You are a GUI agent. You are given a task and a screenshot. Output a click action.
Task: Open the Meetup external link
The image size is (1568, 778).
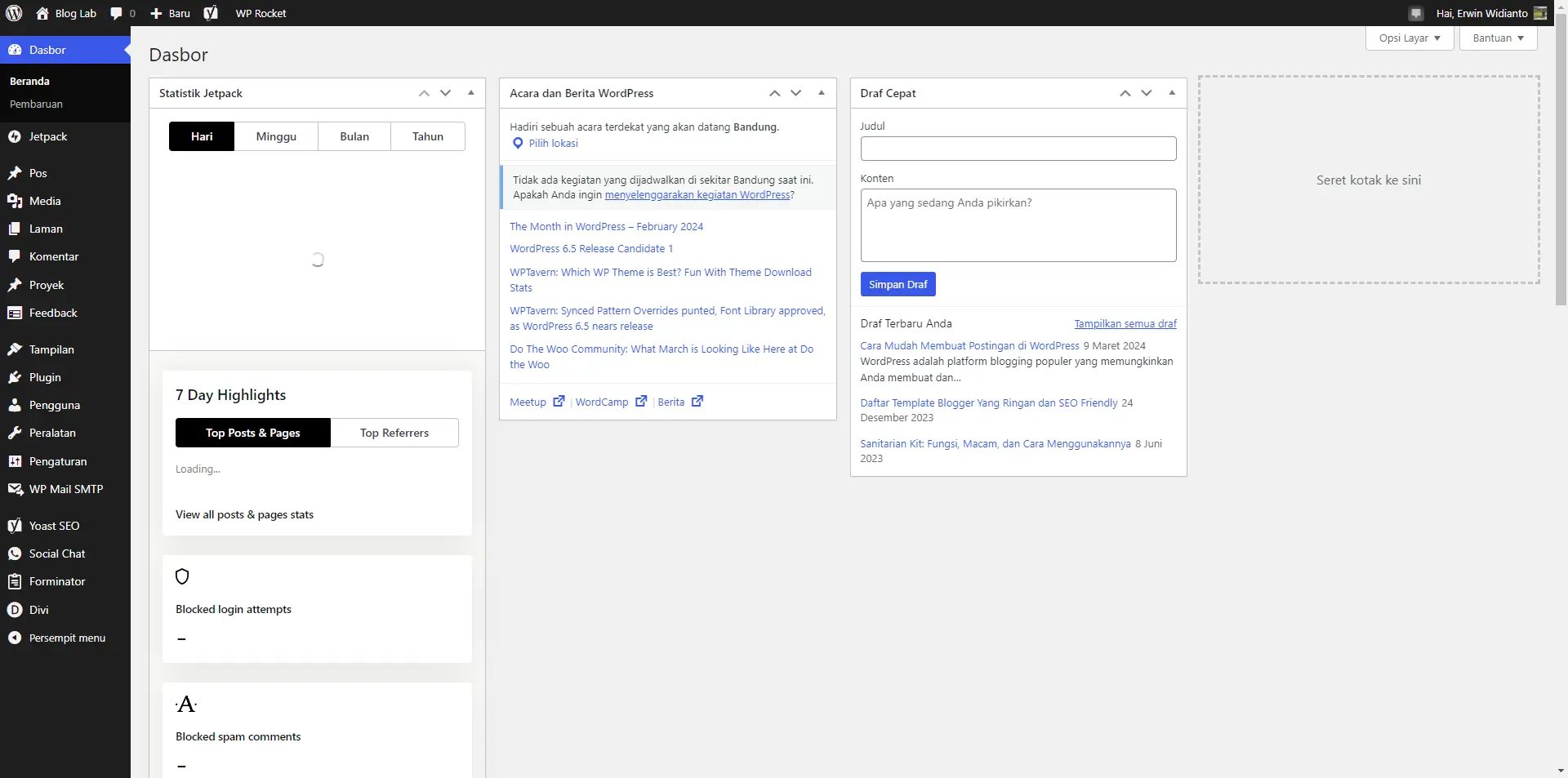point(537,402)
